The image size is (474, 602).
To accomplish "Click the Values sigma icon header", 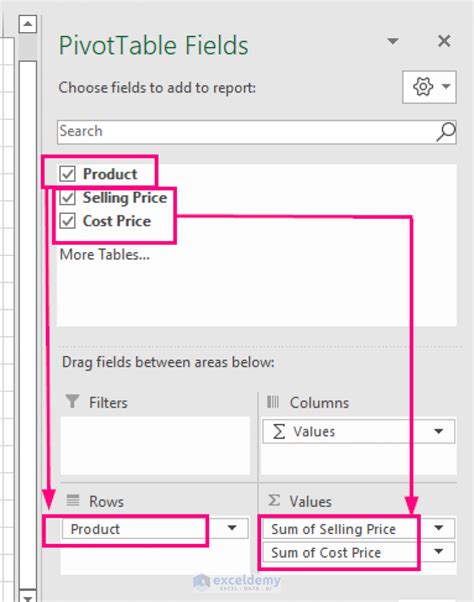I will tap(274, 500).
